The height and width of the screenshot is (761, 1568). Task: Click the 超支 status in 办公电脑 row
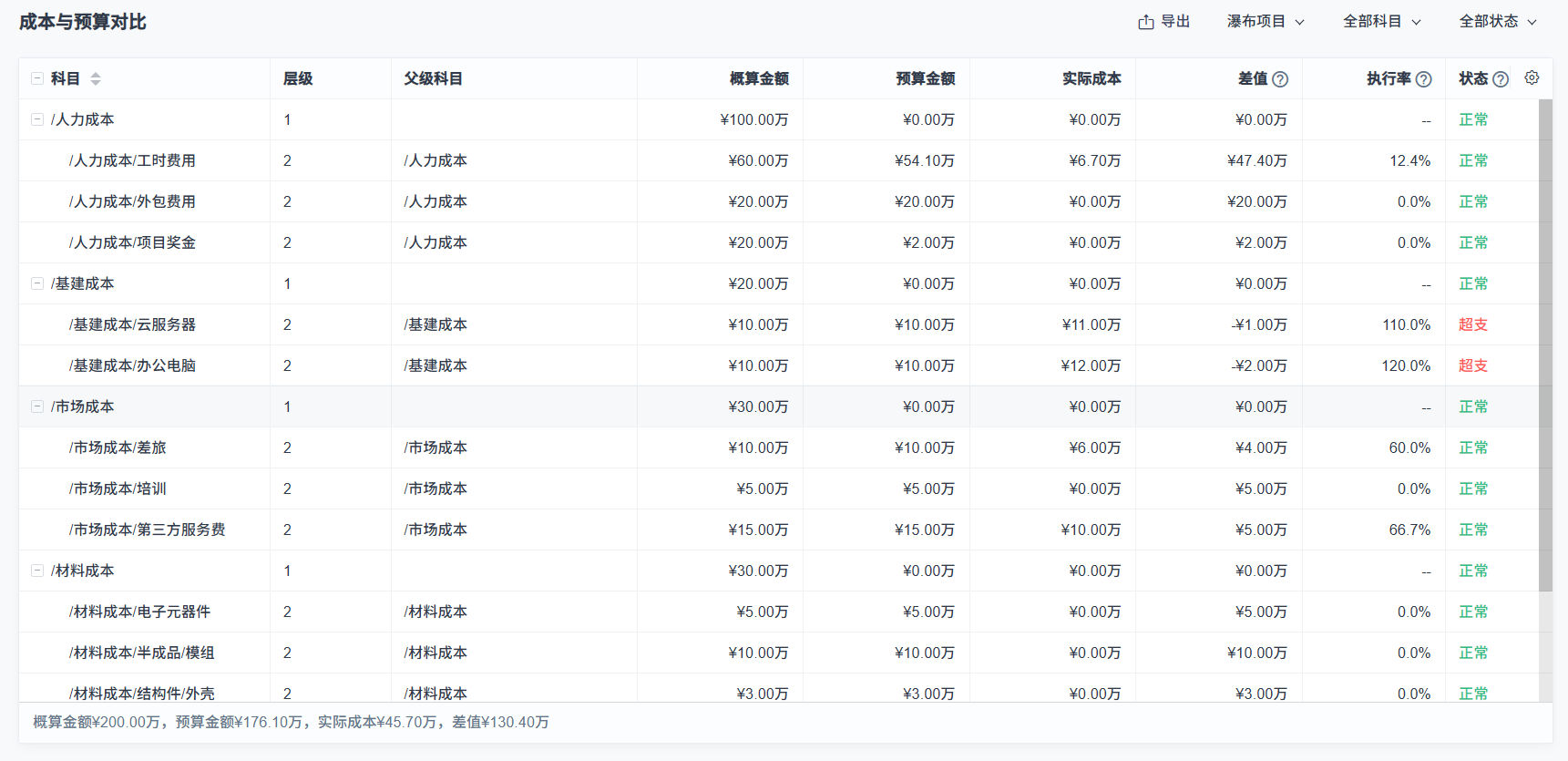pyautogui.click(x=1473, y=365)
